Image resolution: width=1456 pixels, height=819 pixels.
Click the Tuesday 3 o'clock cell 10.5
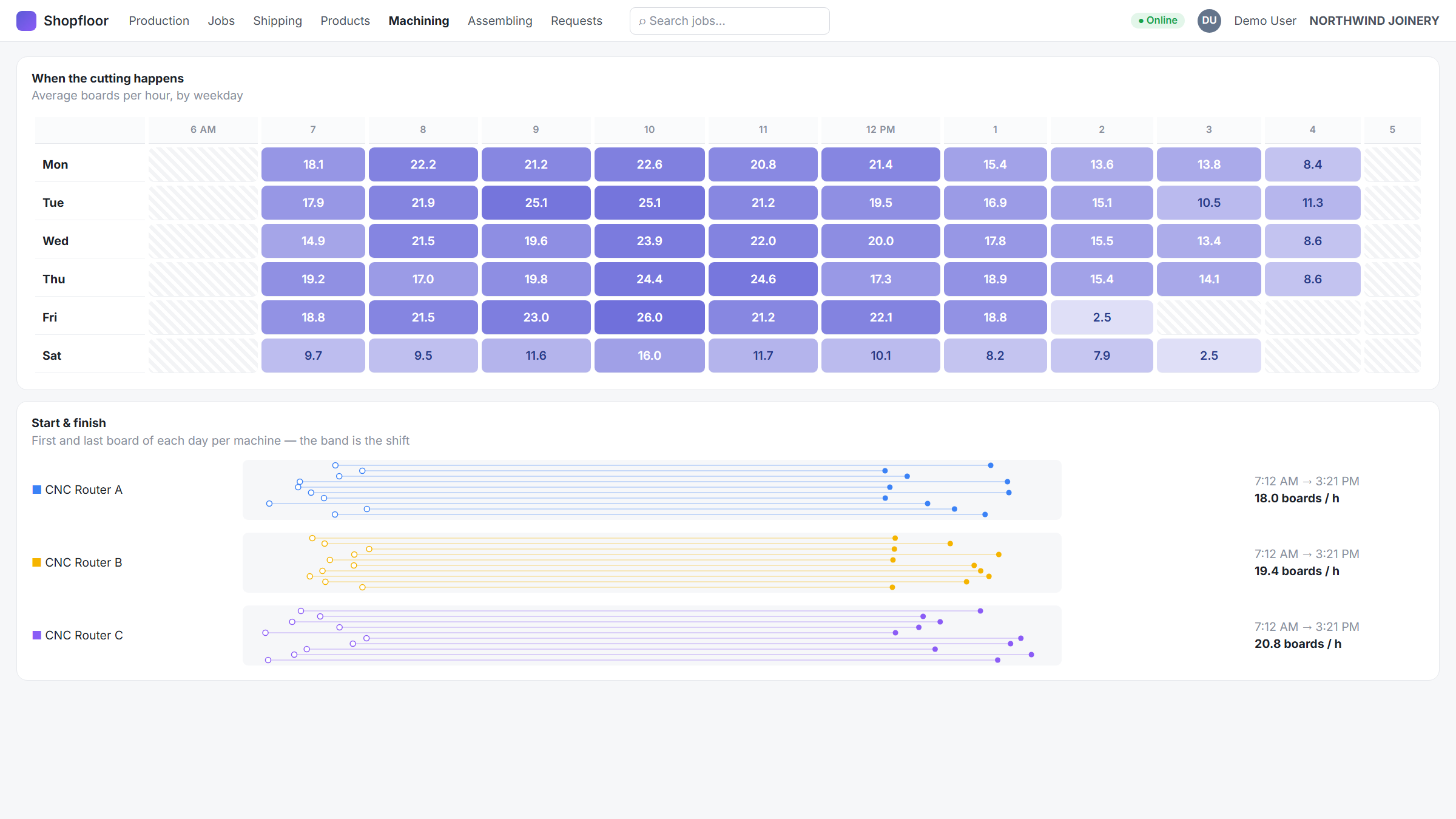tap(1208, 203)
